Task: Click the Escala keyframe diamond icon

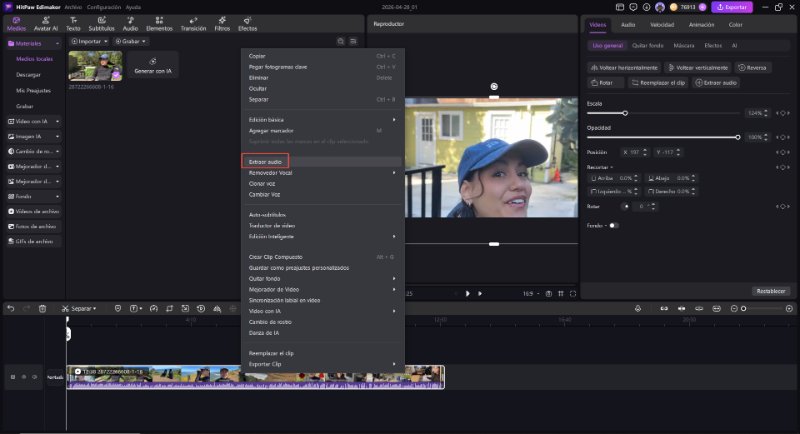Action: point(783,113)
